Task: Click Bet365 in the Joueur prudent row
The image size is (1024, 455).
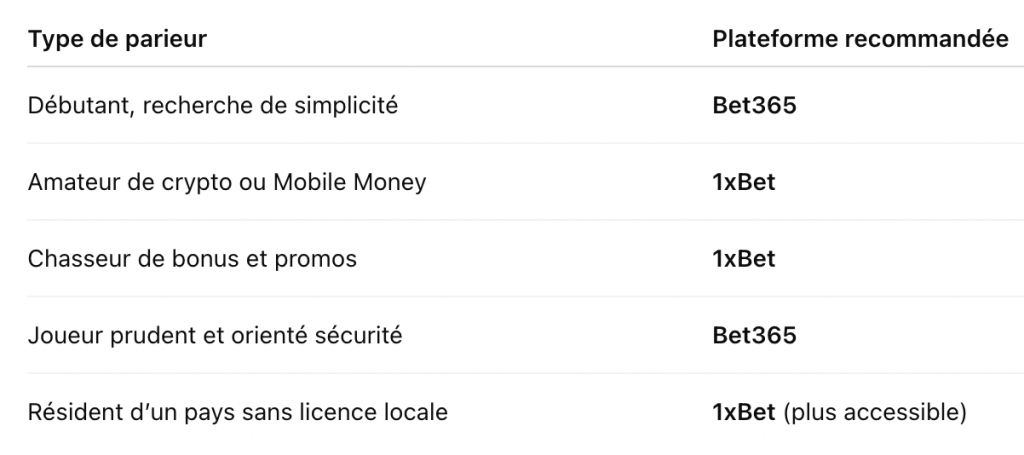Action: pos(754,336)
